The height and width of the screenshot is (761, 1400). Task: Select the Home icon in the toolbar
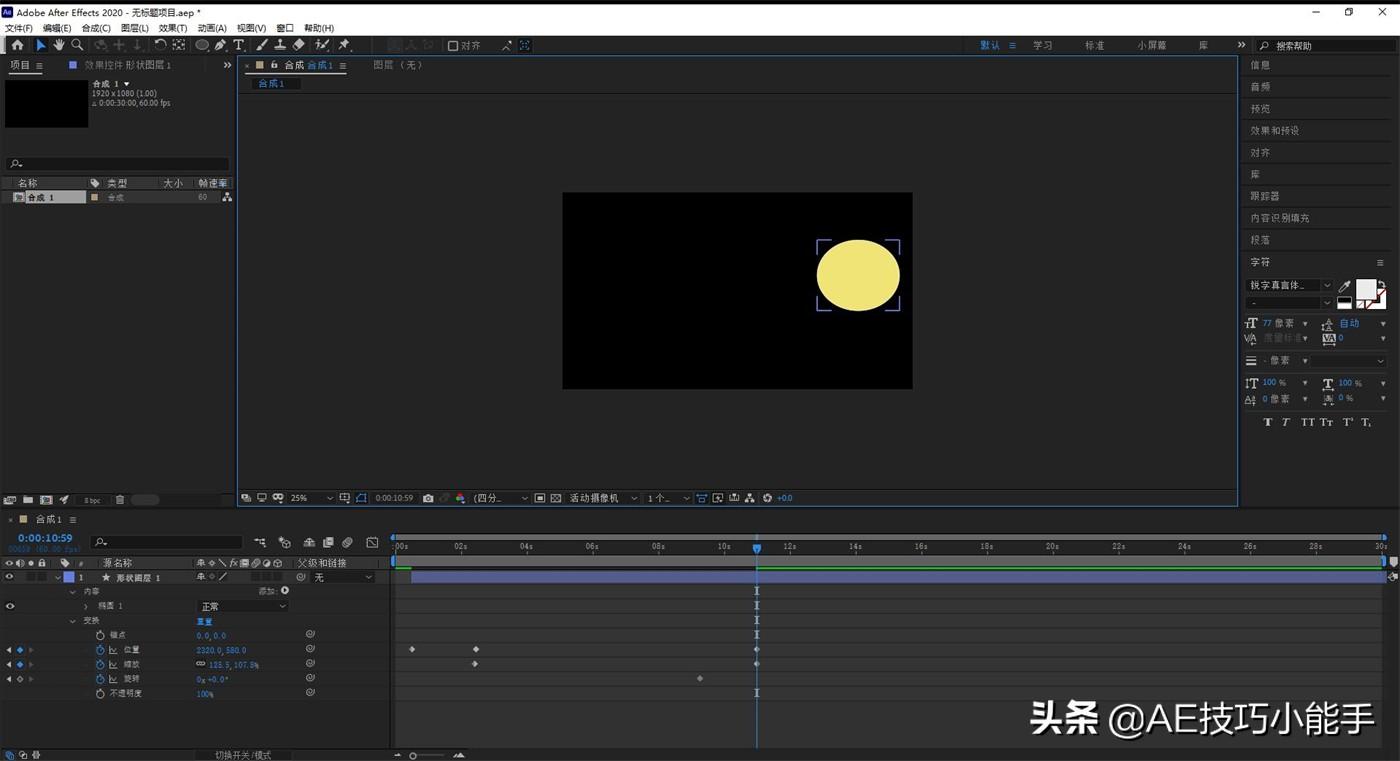17,45
